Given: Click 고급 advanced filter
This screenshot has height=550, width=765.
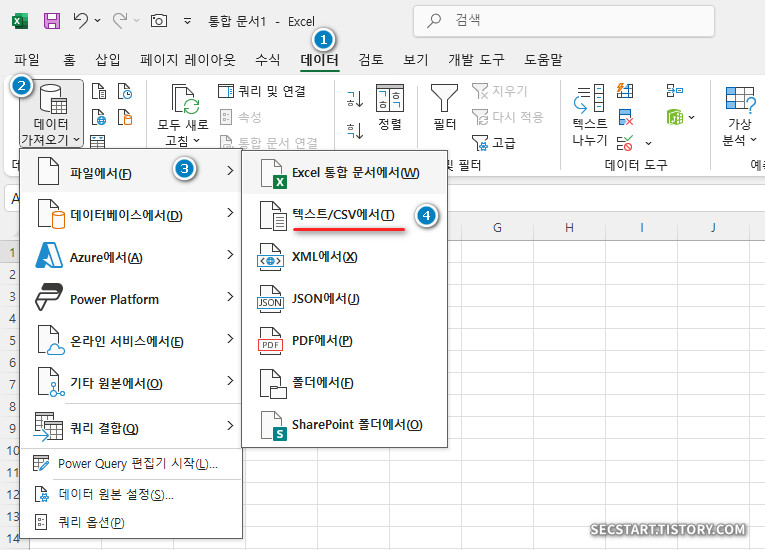Looking at the screenshot, I should point(494,143).
